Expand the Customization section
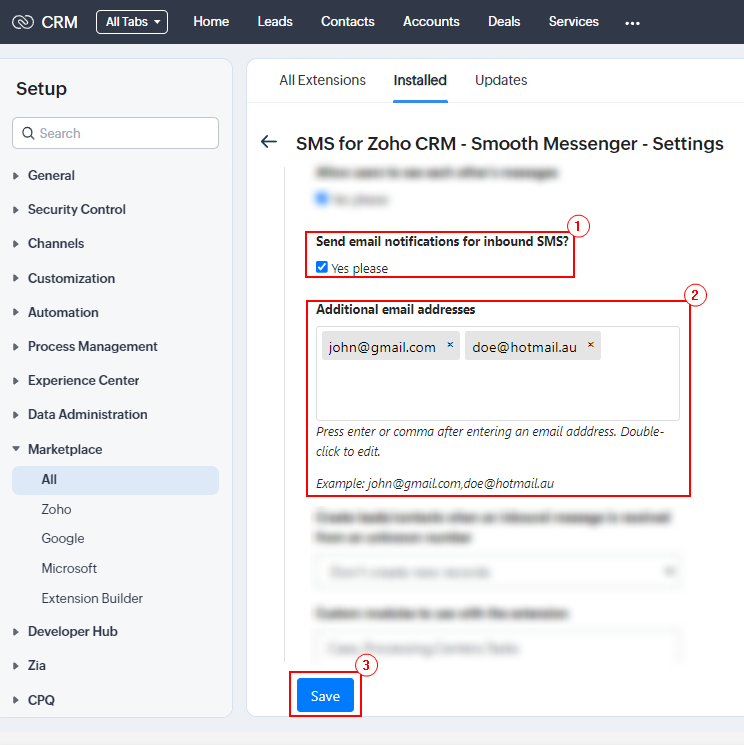744x745 pixels. pyautogui.click(x=71, y=278)
